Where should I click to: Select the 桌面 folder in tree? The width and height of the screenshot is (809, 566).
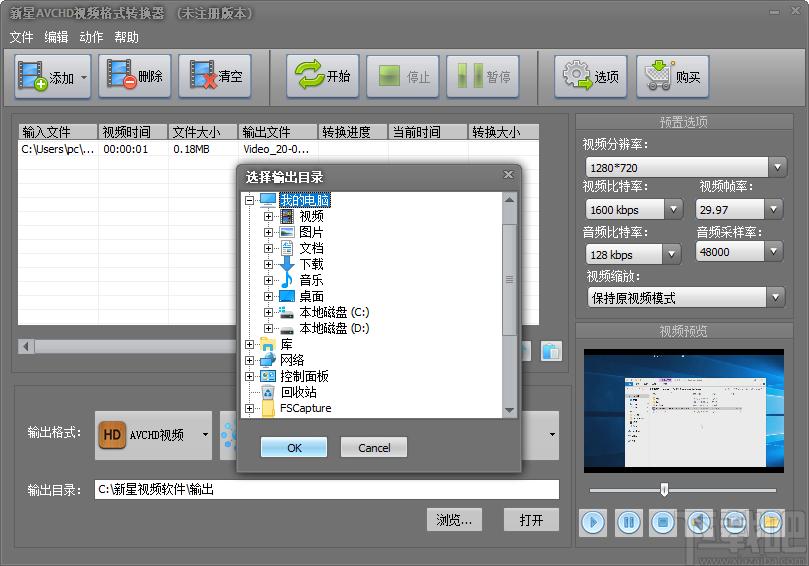point(312,296)
